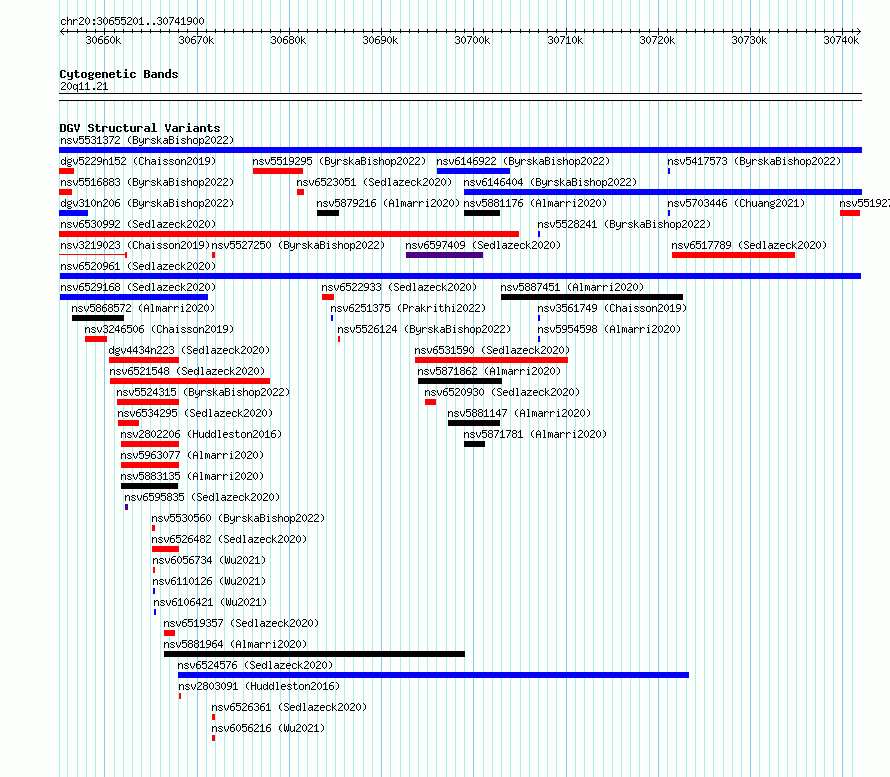Screen dimensions: 890x777
Task: Click the 30700k ruler position label
Action: point(472,40)
